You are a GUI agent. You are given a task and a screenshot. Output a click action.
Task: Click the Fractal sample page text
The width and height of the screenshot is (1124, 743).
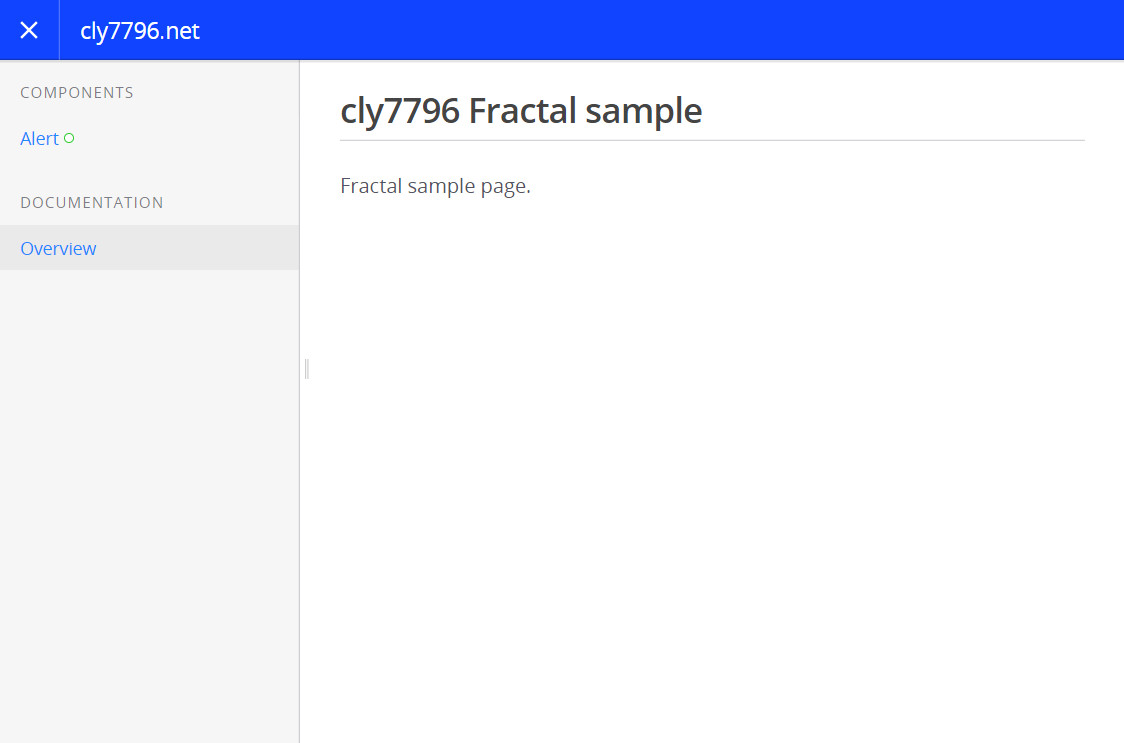pos(435,185)
